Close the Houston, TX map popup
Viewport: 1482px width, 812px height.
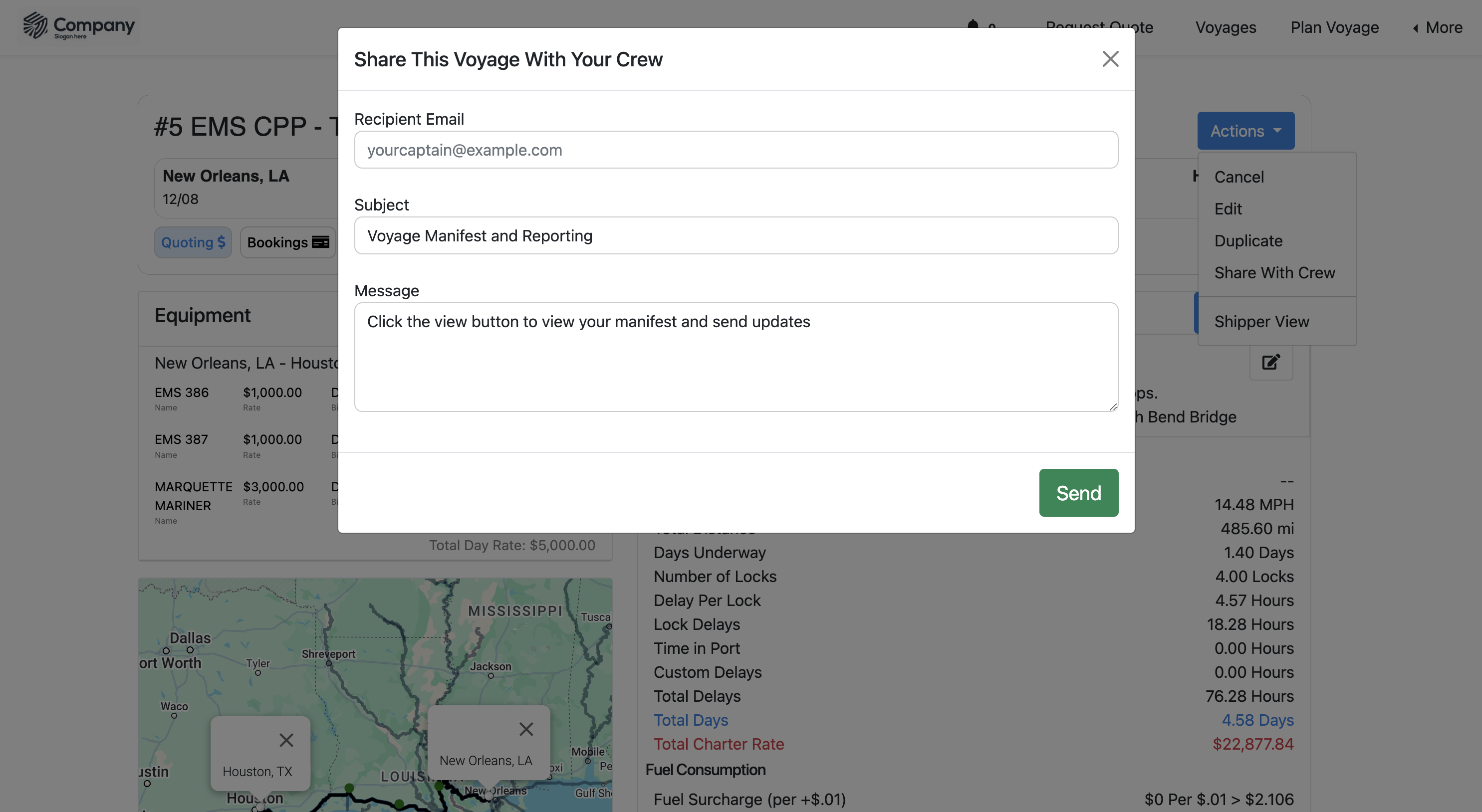(286, 740)
